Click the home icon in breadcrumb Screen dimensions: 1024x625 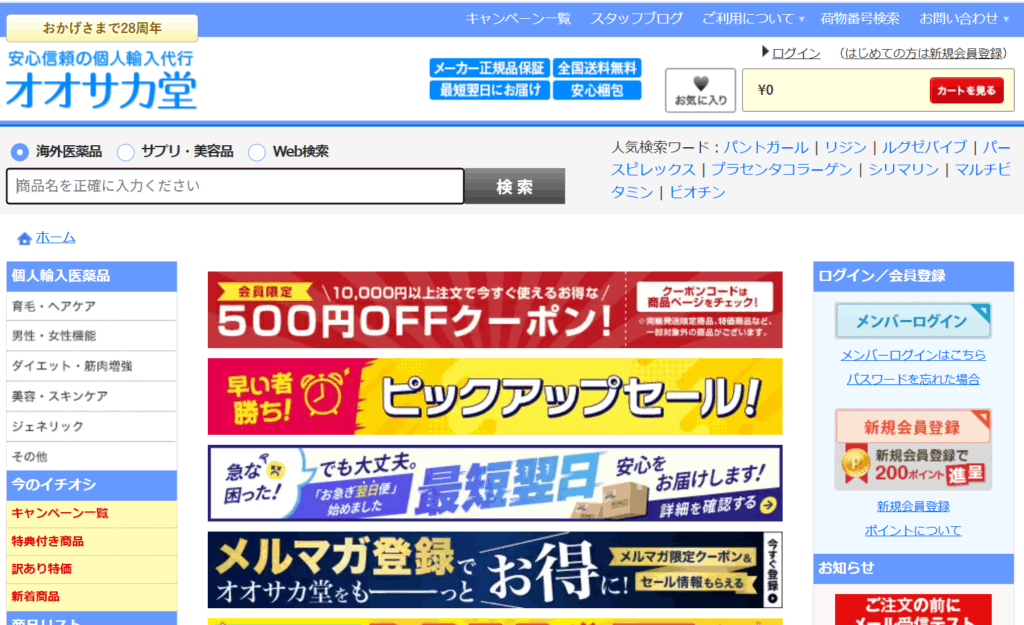click(x=24, y=238)
